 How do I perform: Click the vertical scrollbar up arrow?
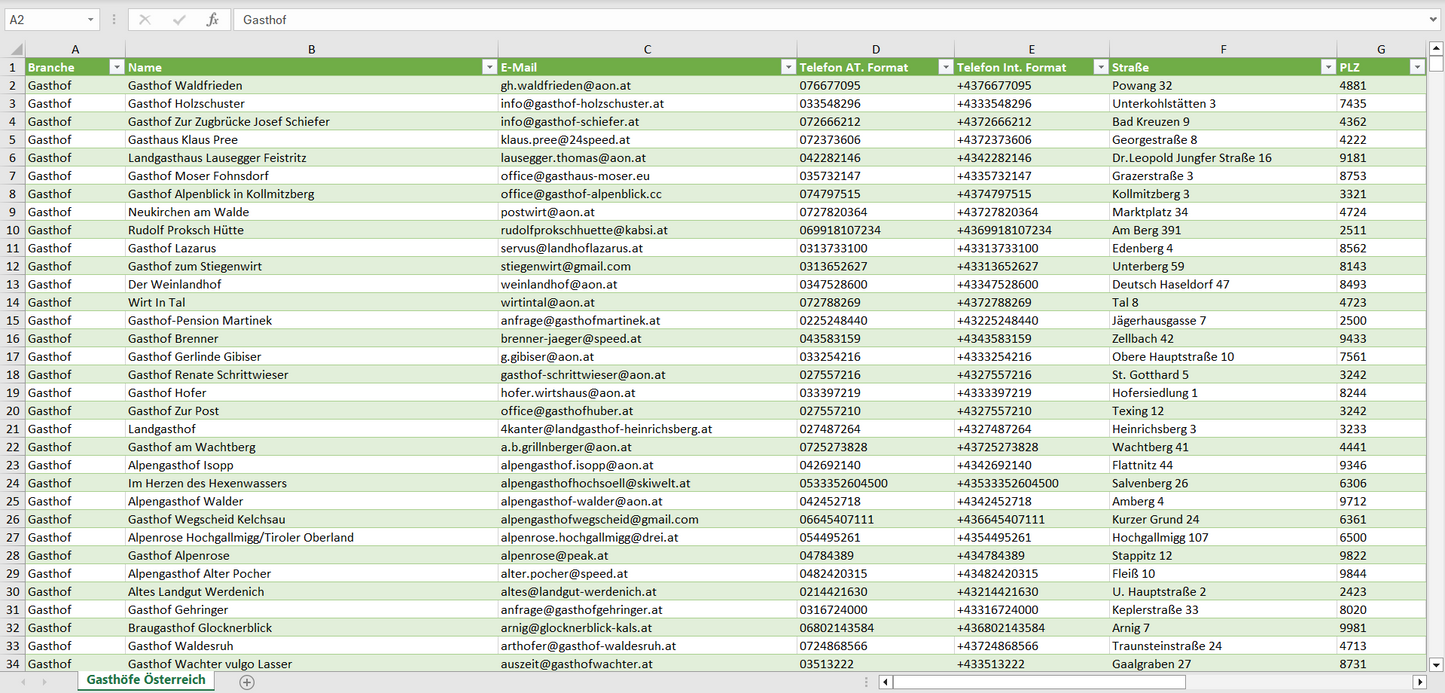point(1436,48)
